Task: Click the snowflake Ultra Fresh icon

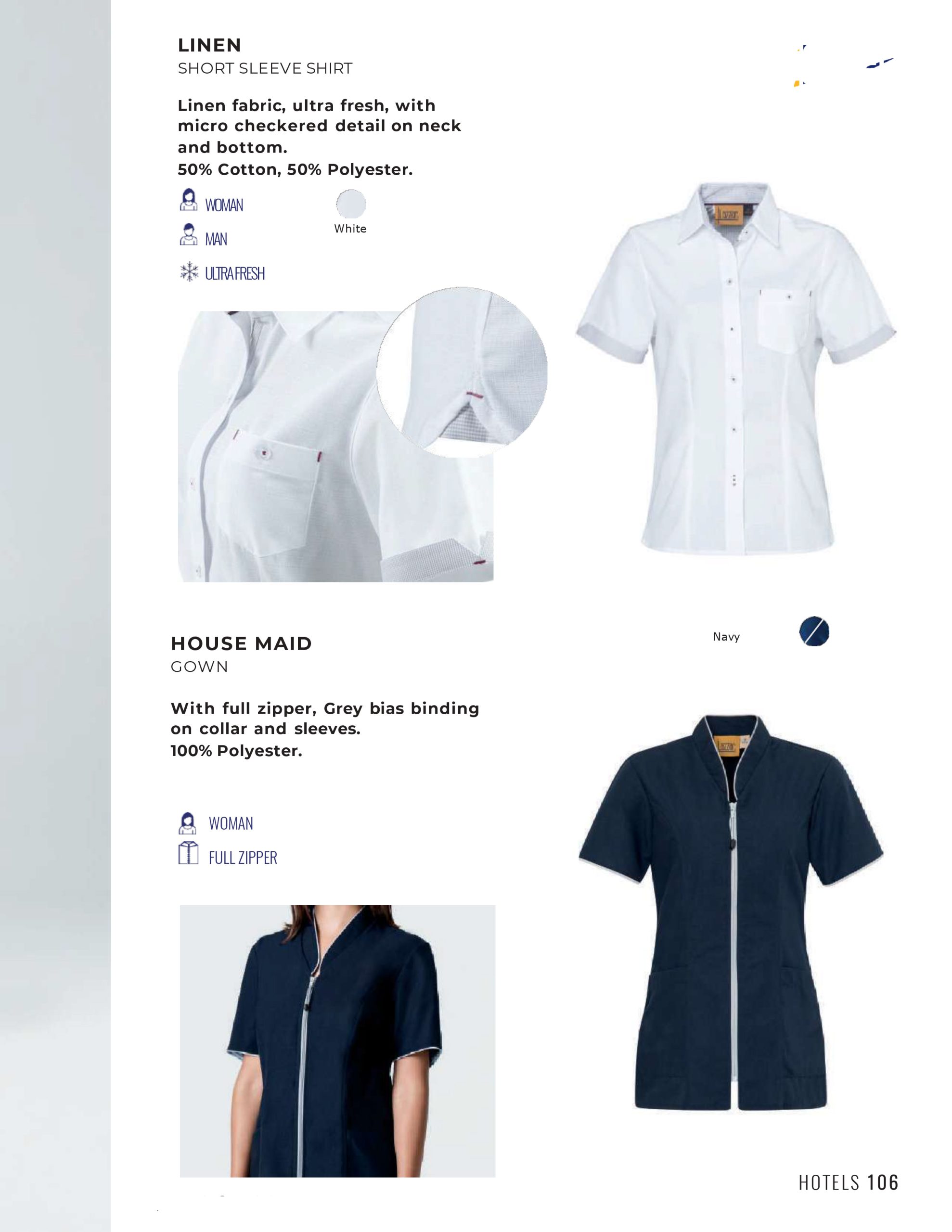Action: coord(189,272)
